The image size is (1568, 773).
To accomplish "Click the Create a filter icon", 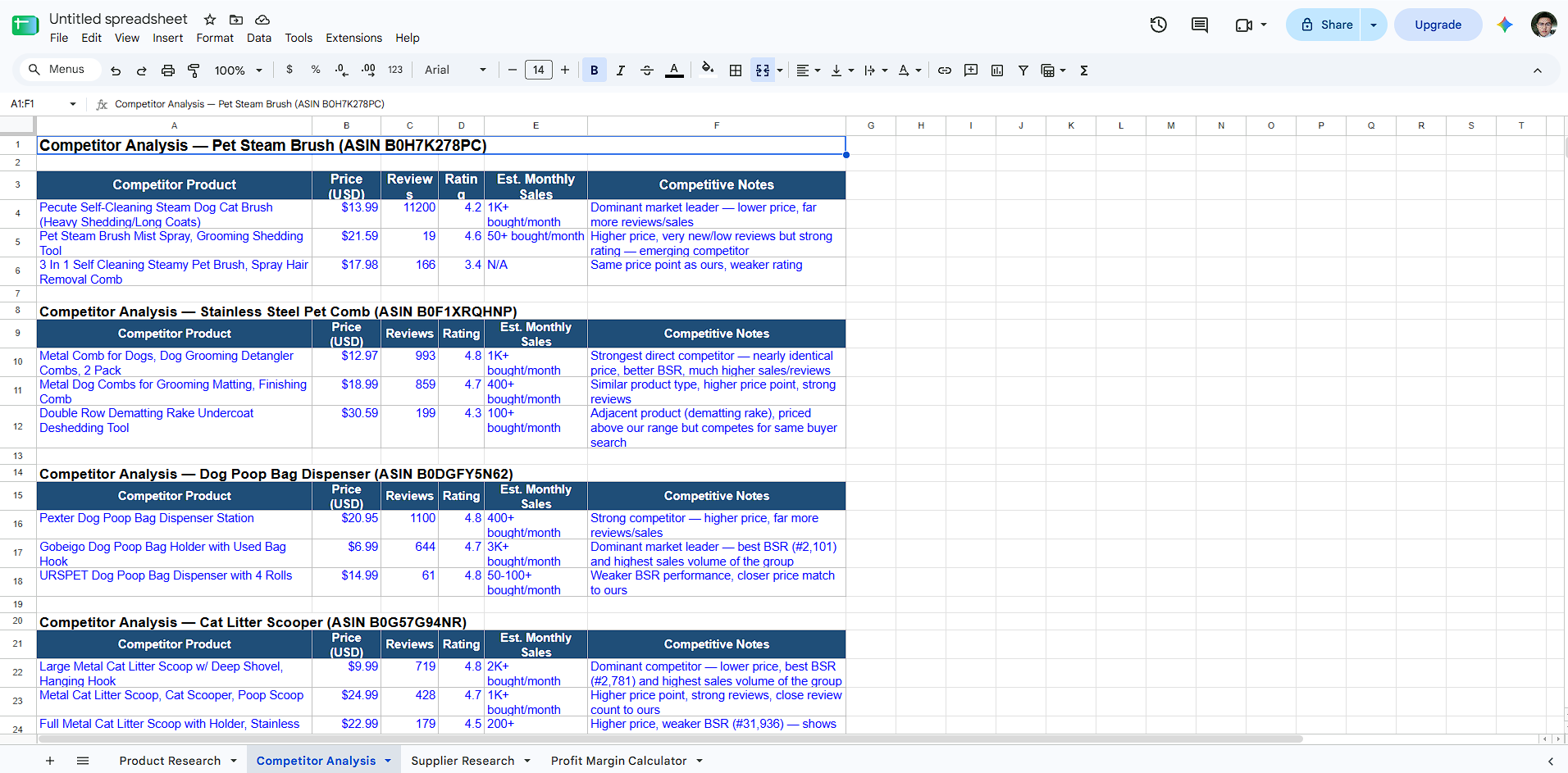I will [x=1023, y=70].
